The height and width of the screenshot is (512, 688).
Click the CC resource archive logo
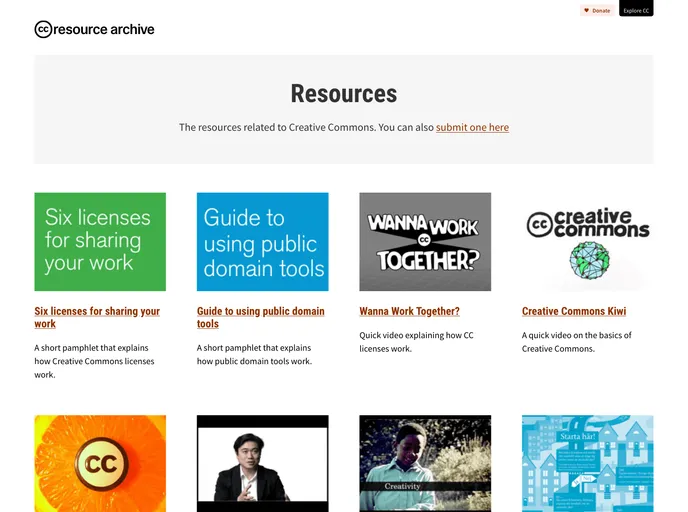(94, 29)
